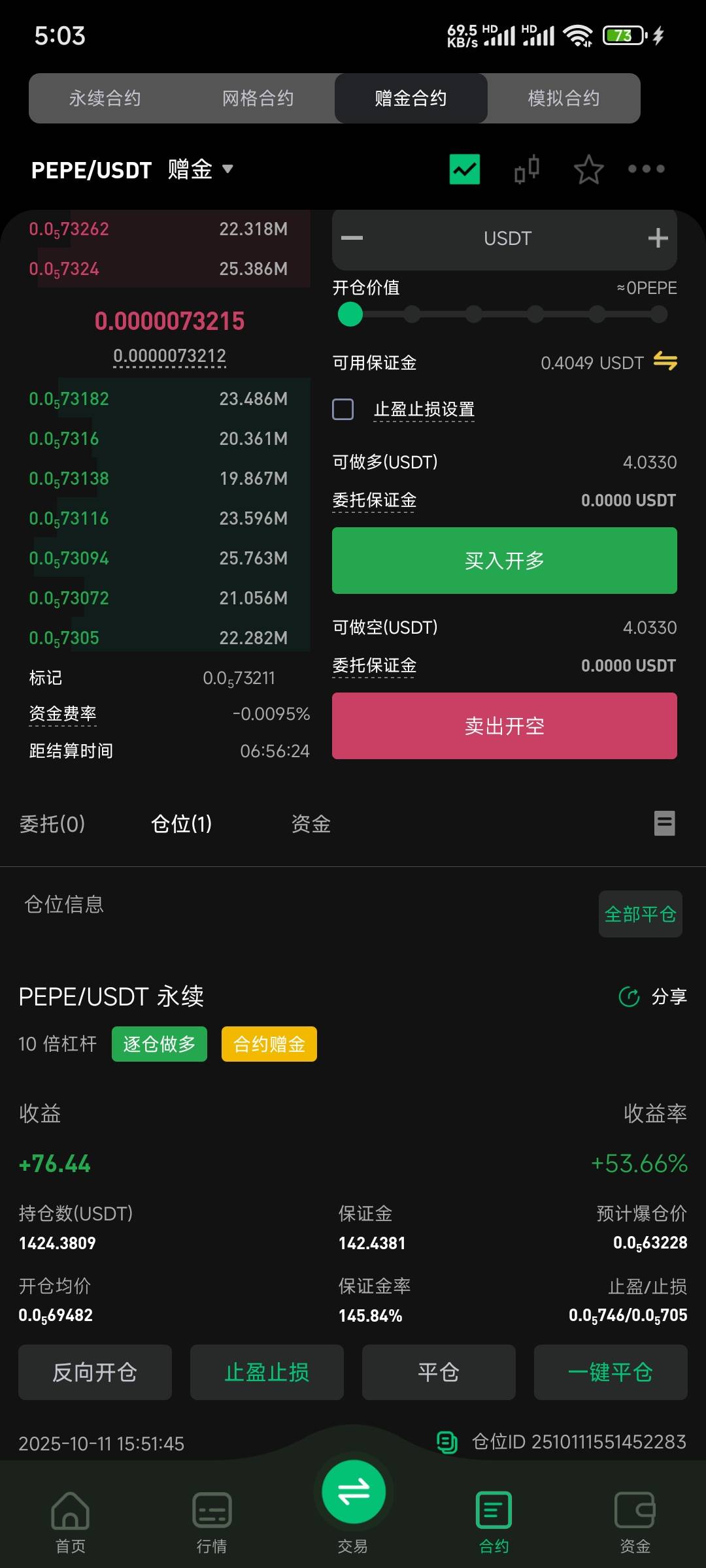This screenshot has width=706, height=1568.
Task: Open the order history list icon
Action: pyautogui.click(x=664, y=823)
